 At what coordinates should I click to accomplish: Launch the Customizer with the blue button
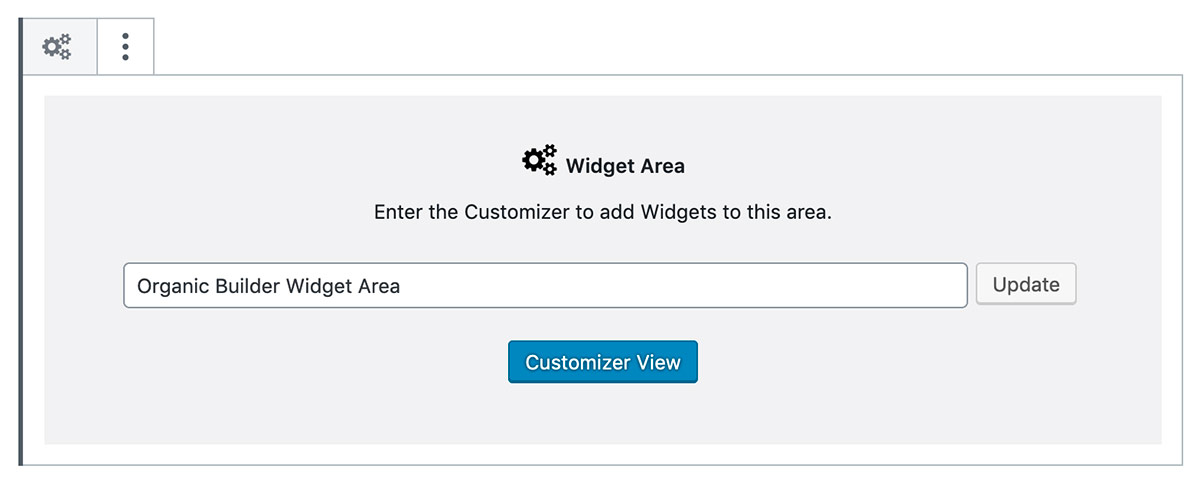pyautogui.click(x=603, y=362)
